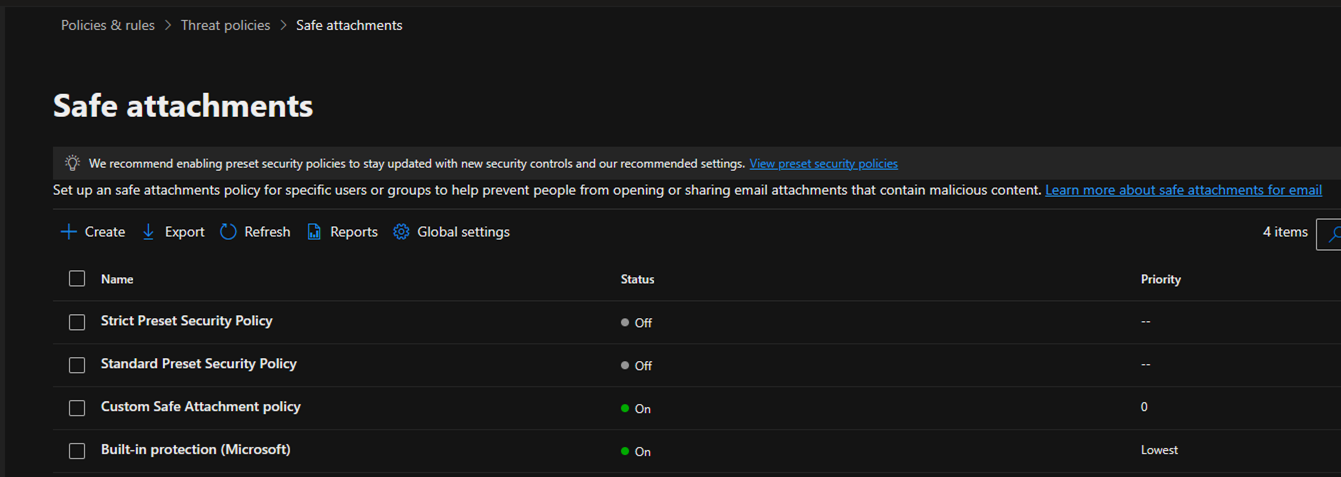This screenshot has height=477, width=1341.
Task: Check the Standard Preset Security Policy box
Action: [x=77, y=365]
